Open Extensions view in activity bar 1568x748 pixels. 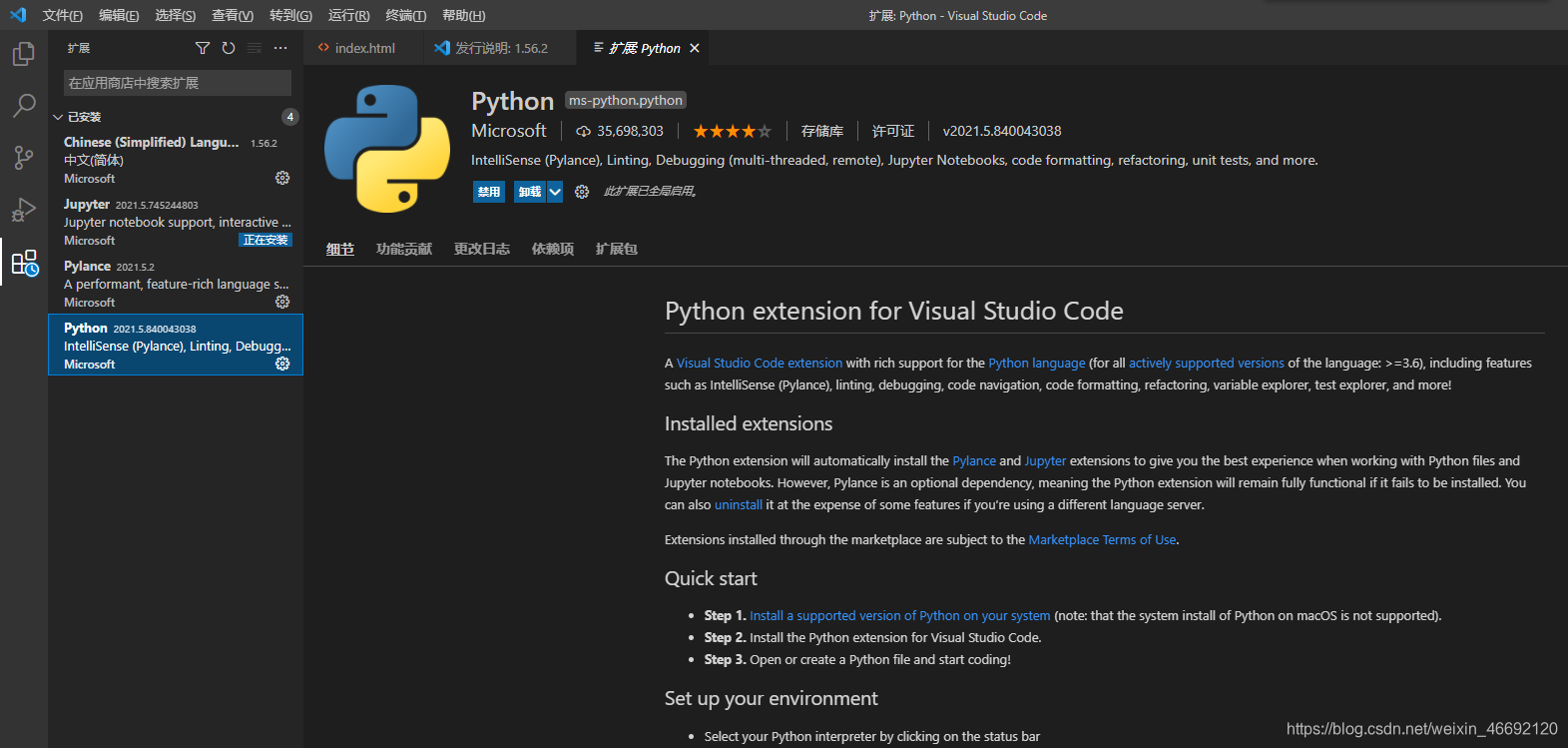[24, 263]
